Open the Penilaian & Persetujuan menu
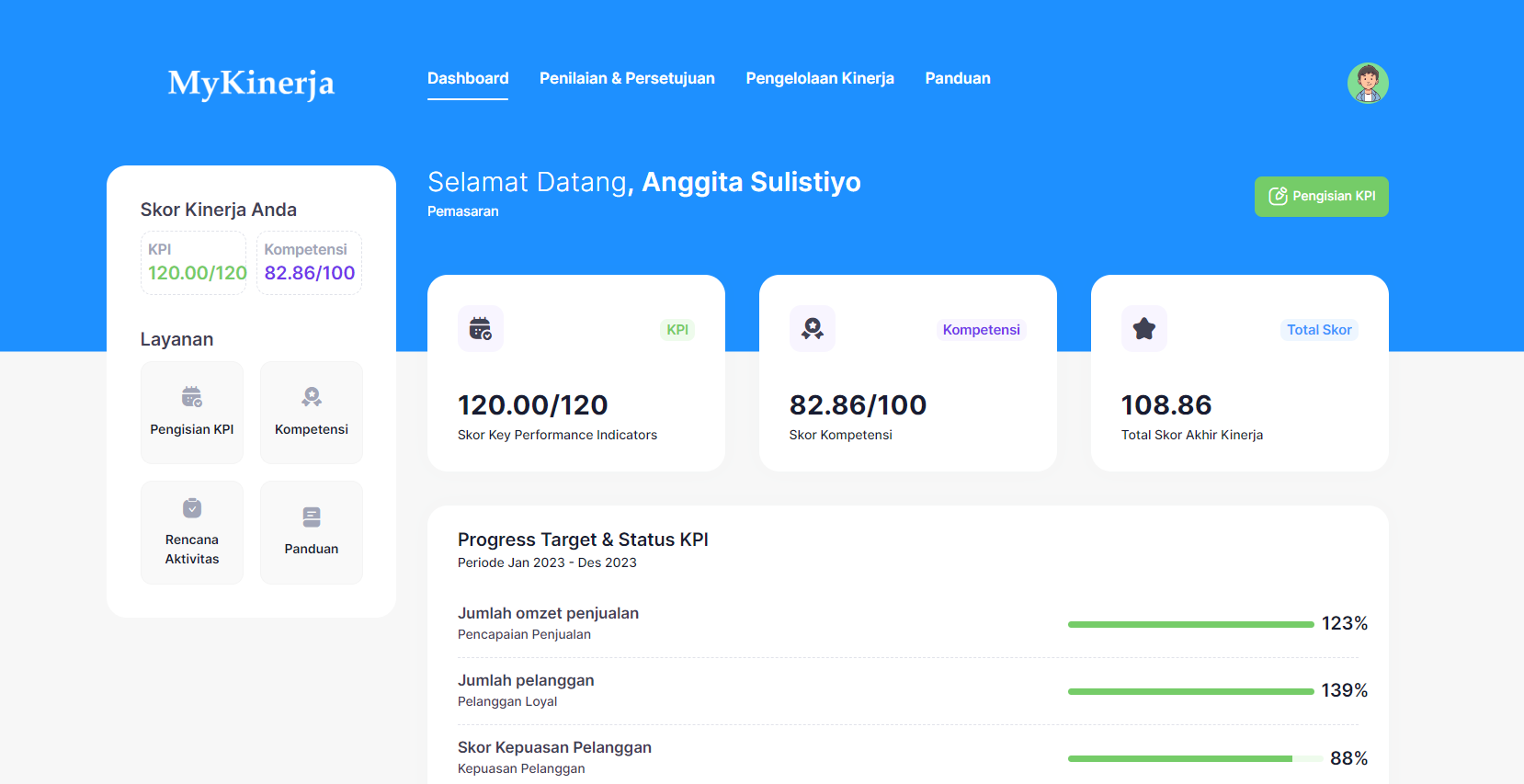Screen dimensions: 1524x784 coord(627,78)
